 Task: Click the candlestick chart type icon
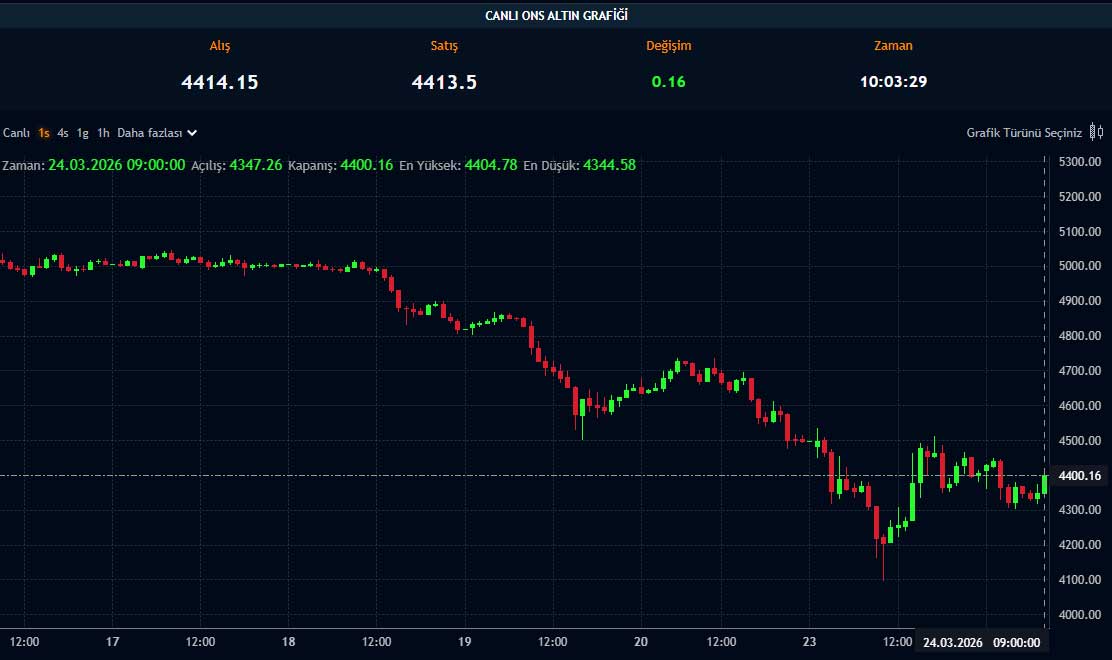pyautogui.click(x=1097, y=132)
